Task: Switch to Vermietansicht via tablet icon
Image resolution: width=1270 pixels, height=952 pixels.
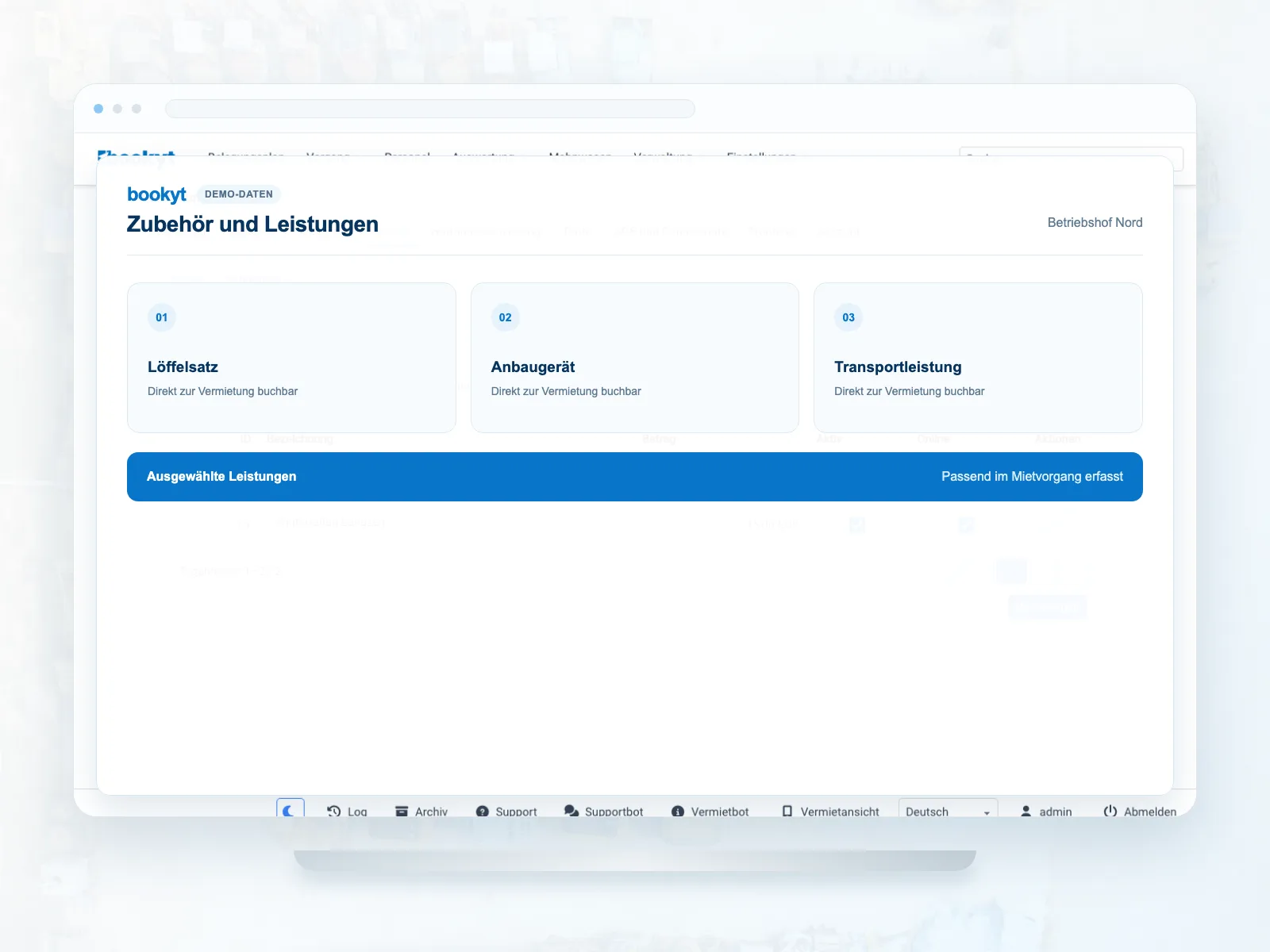Action: 787,811
